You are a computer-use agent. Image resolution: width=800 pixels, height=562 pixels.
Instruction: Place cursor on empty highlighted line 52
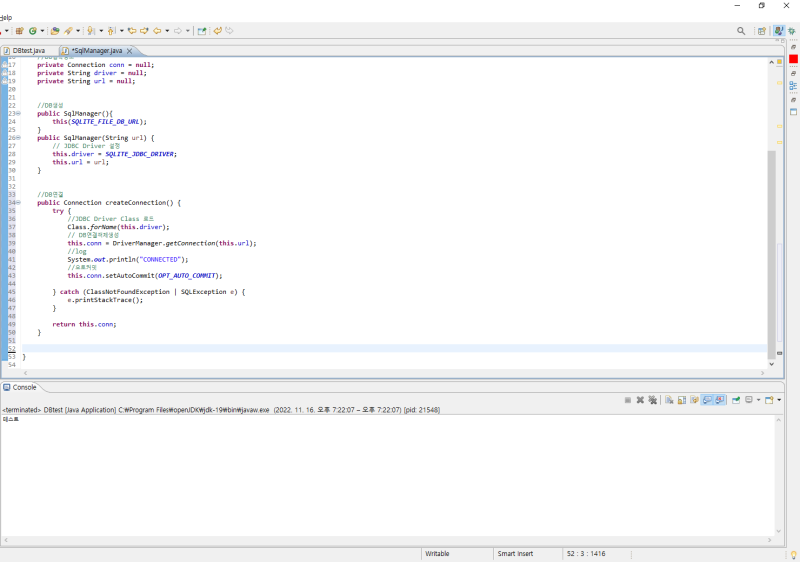[x=394, y=348]
